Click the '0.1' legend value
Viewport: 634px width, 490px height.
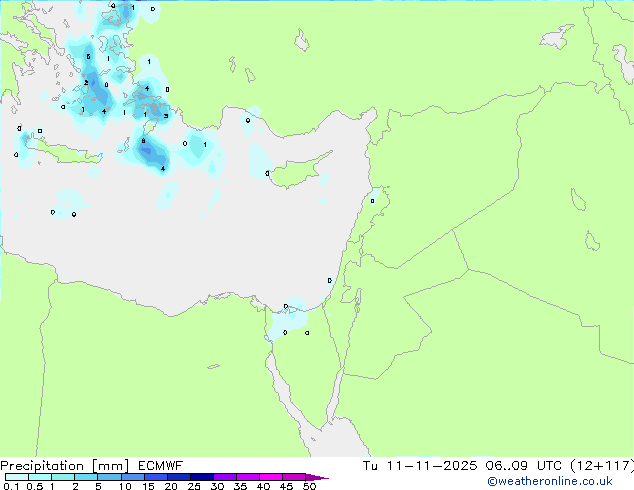[x=11, y=486]
